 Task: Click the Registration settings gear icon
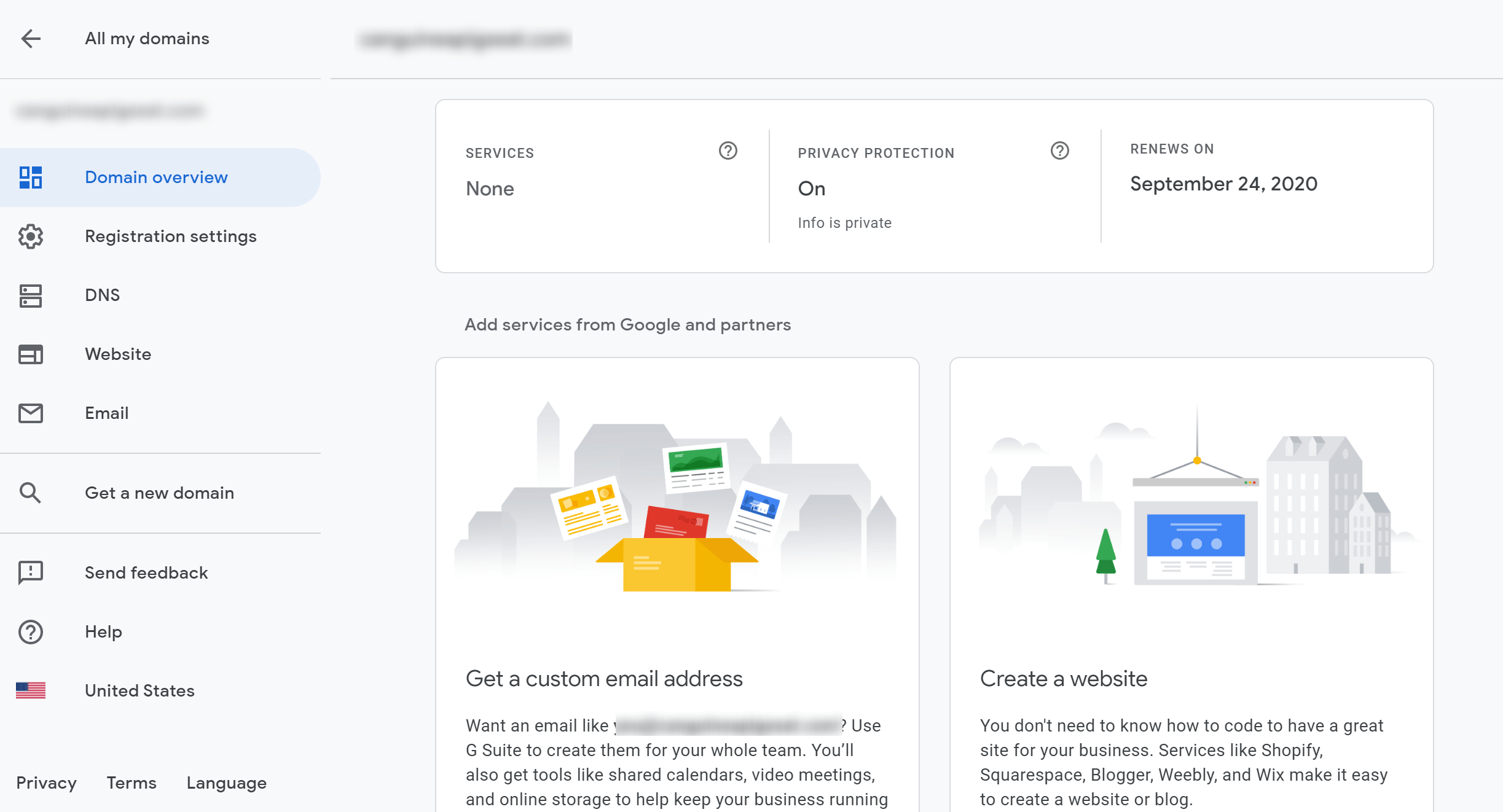(31, 235)
